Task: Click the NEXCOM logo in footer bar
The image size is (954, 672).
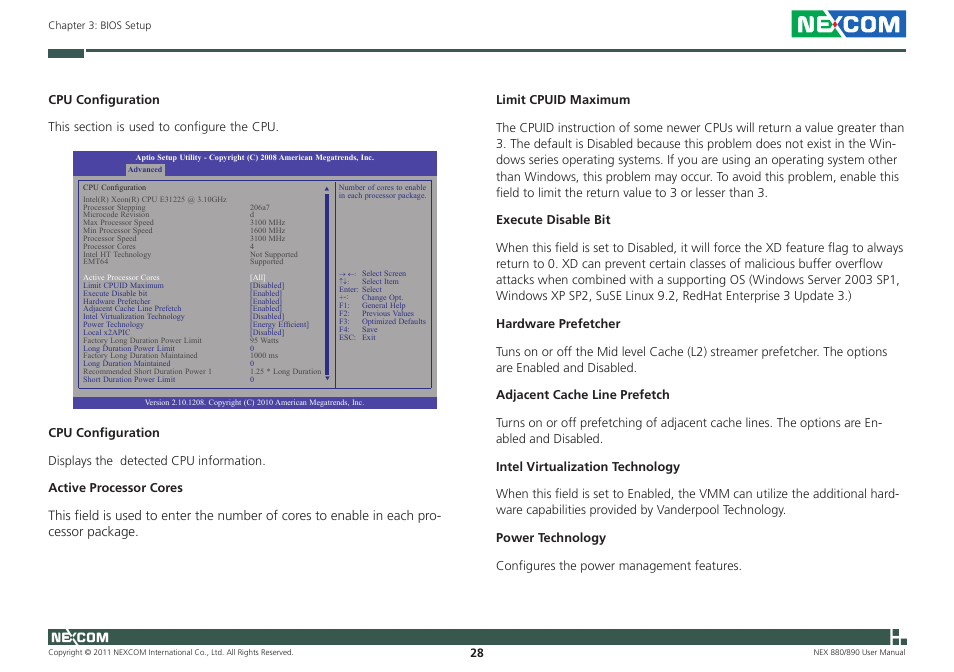Action: click(x=80, y=637)
